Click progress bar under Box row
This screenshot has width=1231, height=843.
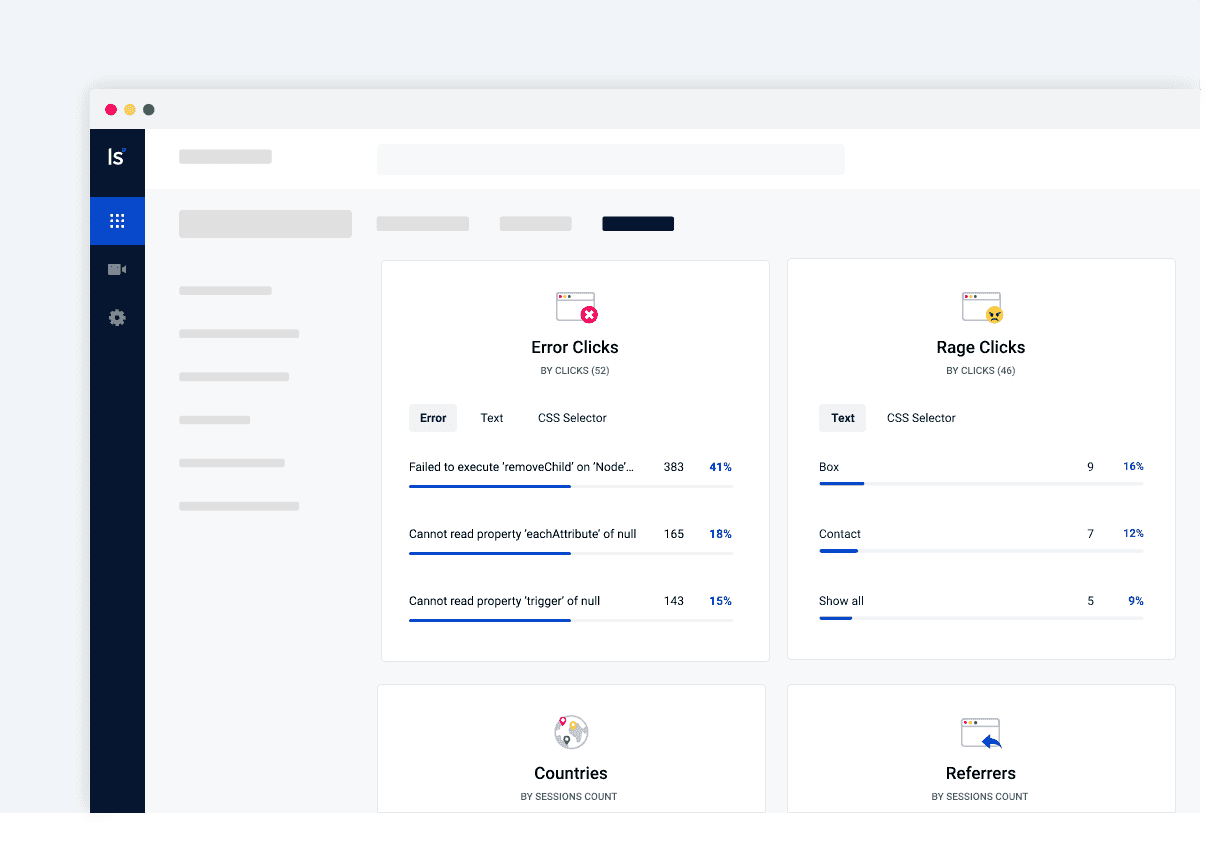[x=981, y=484]
